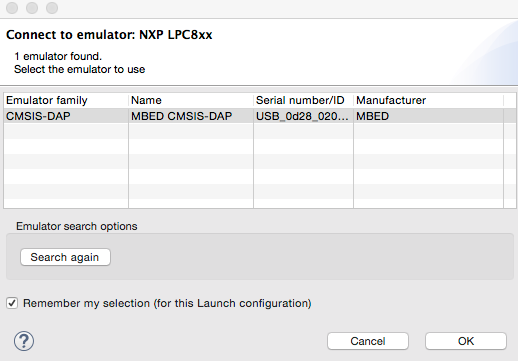Select the USB_0d28_020... serial number cell

[x=303, y=116]
